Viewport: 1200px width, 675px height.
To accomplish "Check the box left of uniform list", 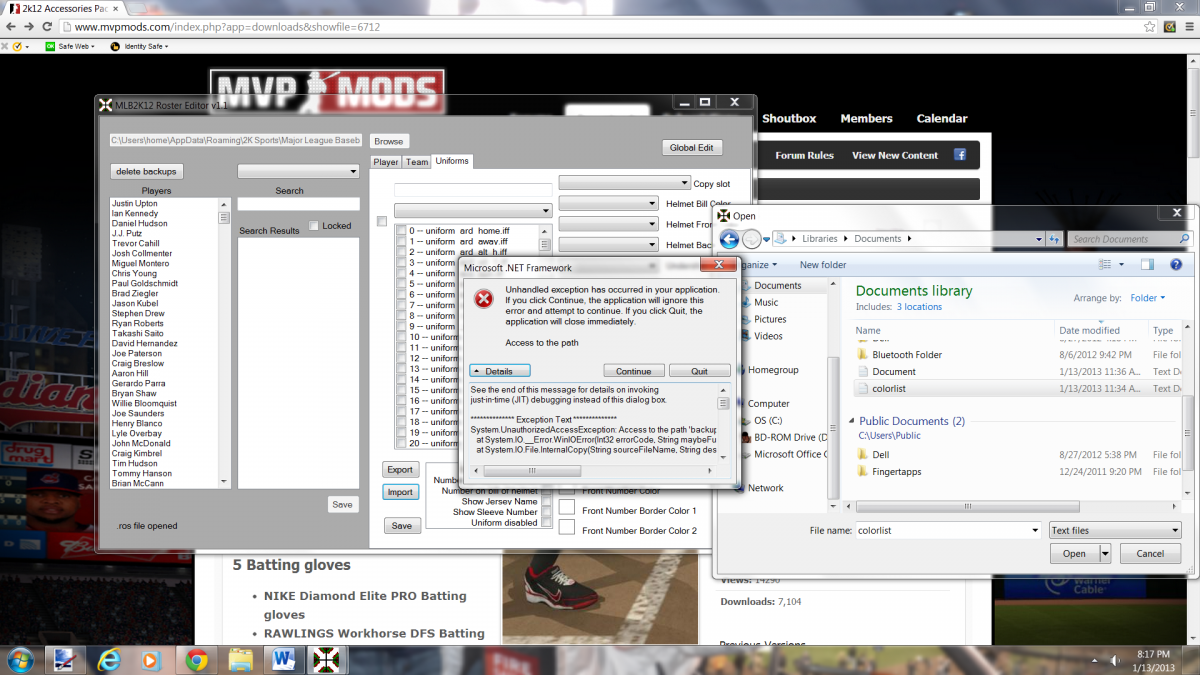I will [x=381, y=222].
